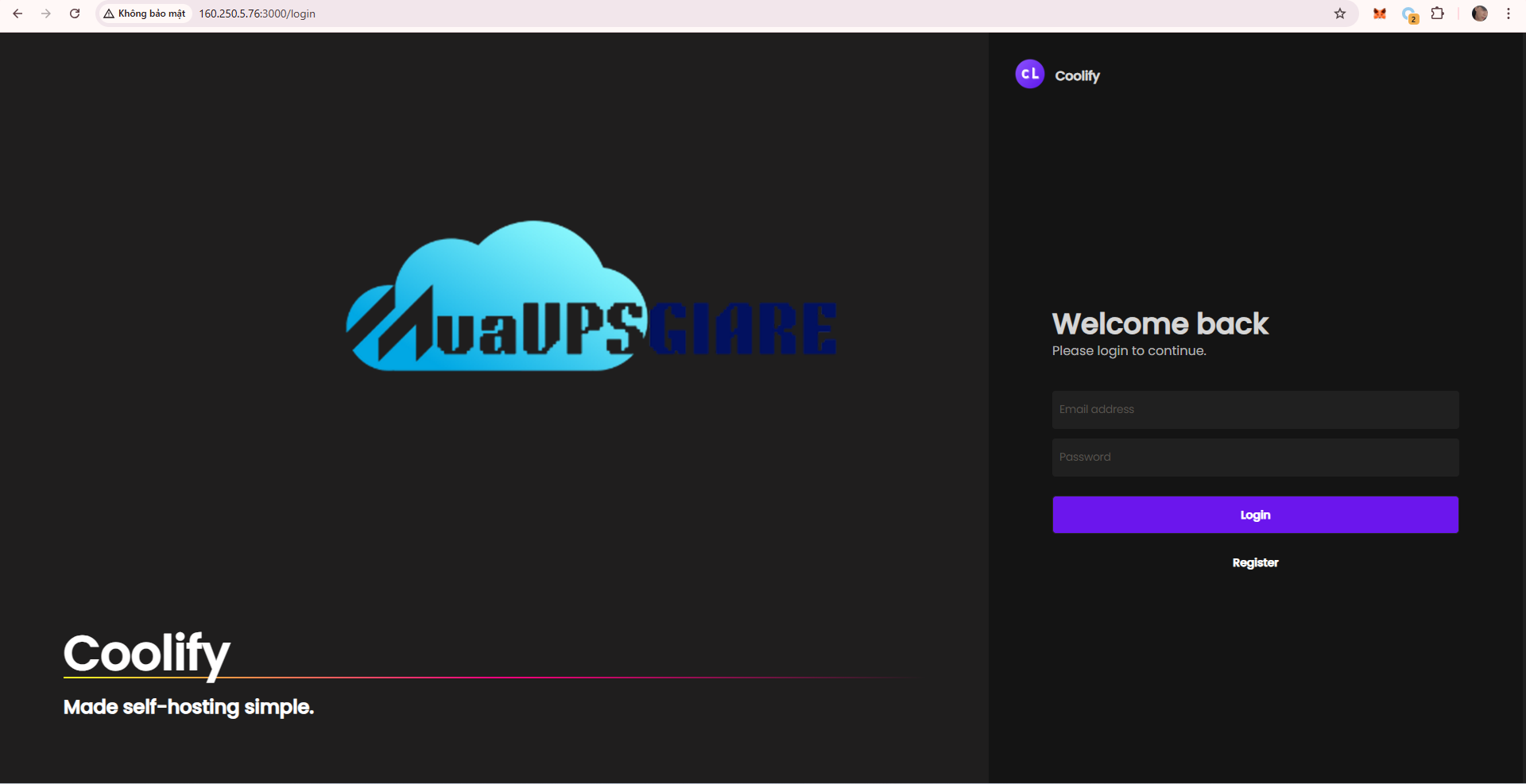This screenshot has width=1526, height=784.
Task: Open the MetaMask fox extension
Action: [x=1380, y=14]
